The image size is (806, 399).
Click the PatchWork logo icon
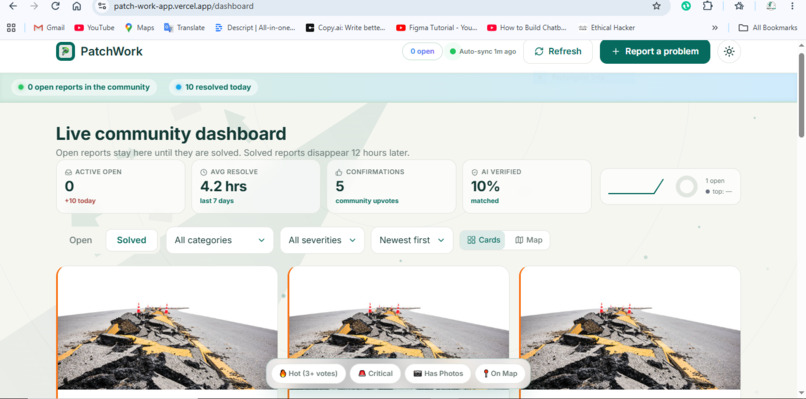pyautogui.click(x=65, y=51)
